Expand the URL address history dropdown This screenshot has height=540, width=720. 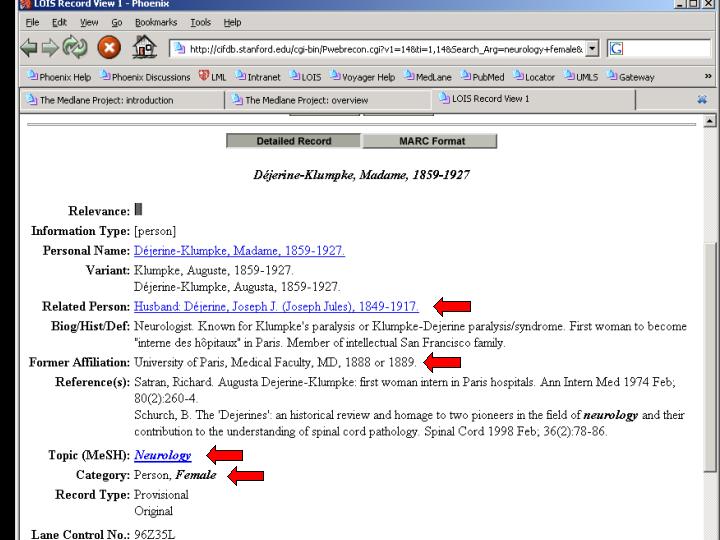[593, 49]
